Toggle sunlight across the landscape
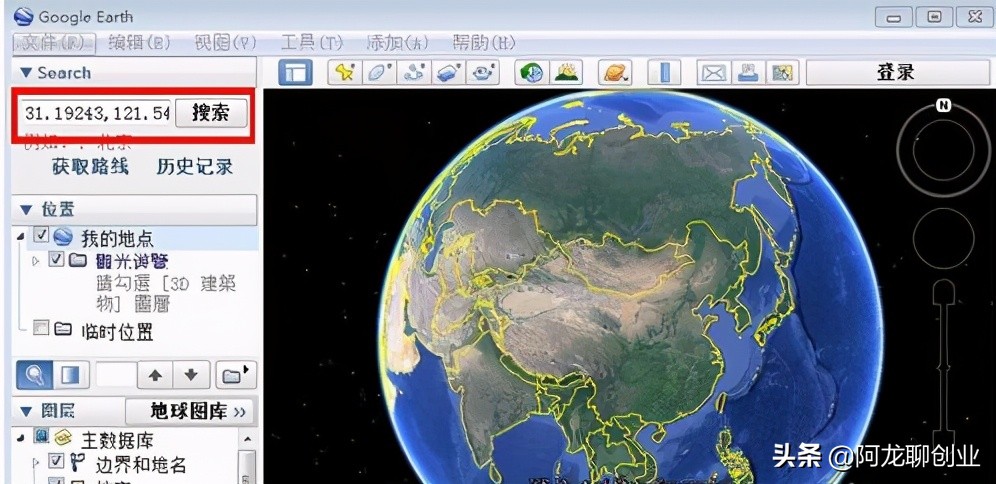Image resolution: width=996 pixels, height=484 pixels. coord(567,72)
